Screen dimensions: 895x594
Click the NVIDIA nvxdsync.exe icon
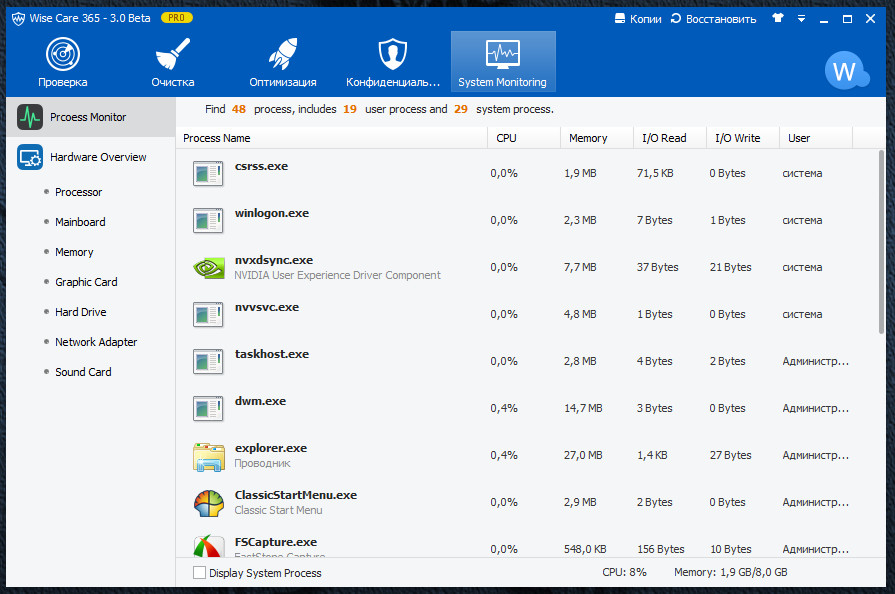click(x=209, y=267)
